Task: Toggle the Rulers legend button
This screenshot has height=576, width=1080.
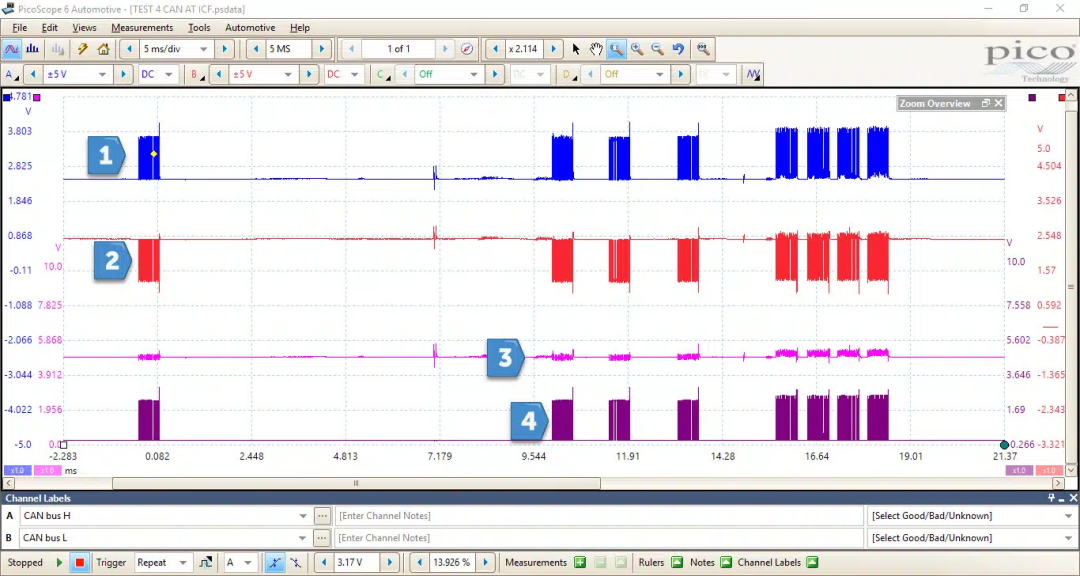Action: [x=677, y=563]
